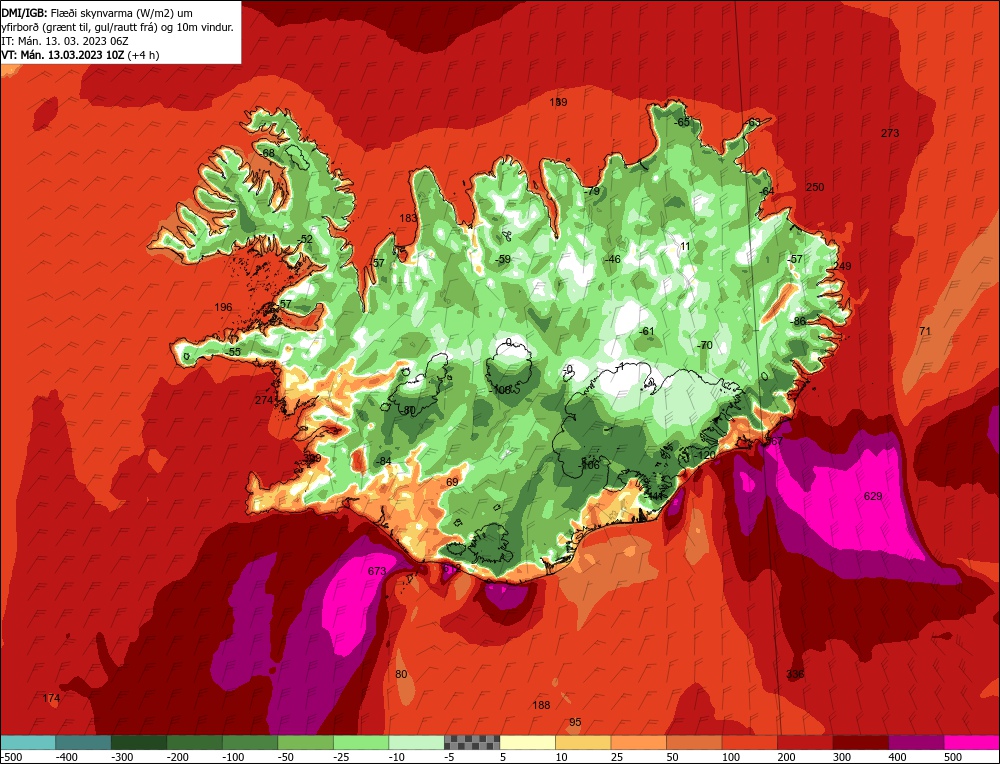Click the value "-68" in the Westfjords
Image resolution: width=1000 pixels, height=764 pixels.
tap(267, 153)
